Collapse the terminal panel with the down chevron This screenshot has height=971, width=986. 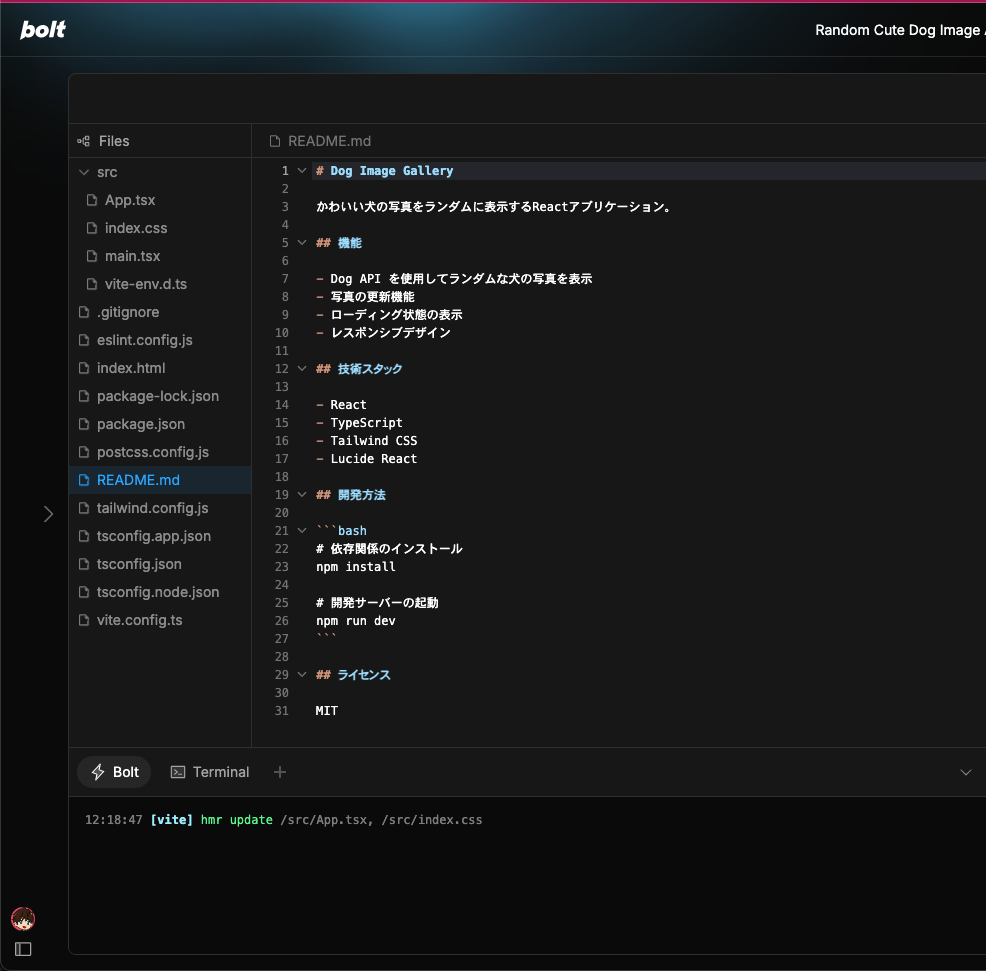pyautogui.click(x=965, y=771)
